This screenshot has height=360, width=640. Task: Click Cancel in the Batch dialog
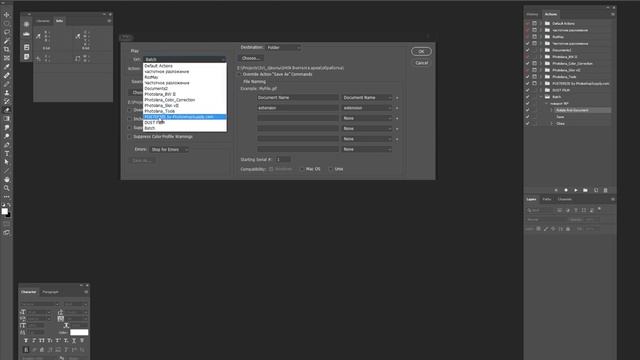pos(421,63)
